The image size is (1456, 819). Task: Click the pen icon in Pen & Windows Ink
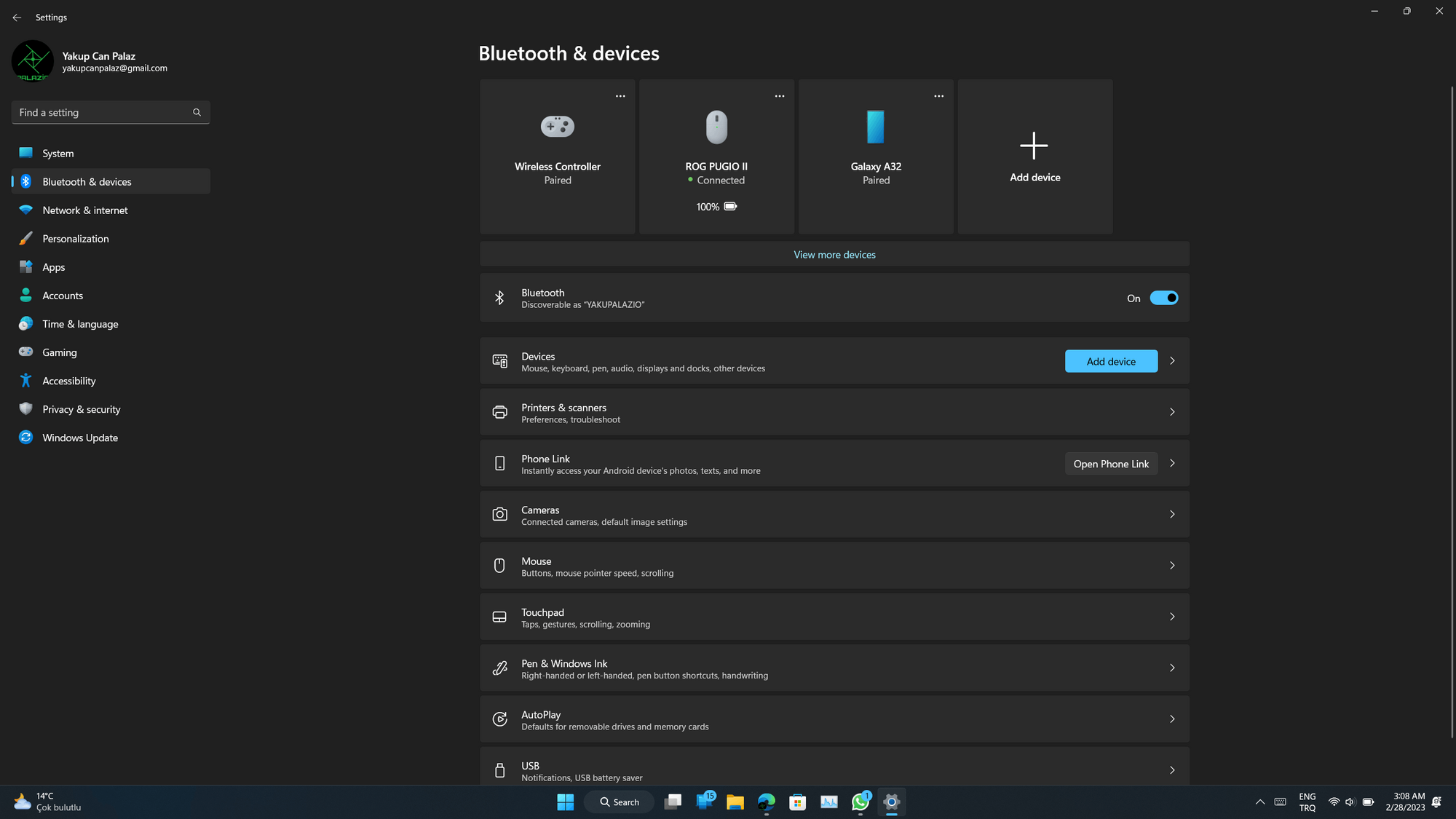pyautogui.click(x=499, y=668)
